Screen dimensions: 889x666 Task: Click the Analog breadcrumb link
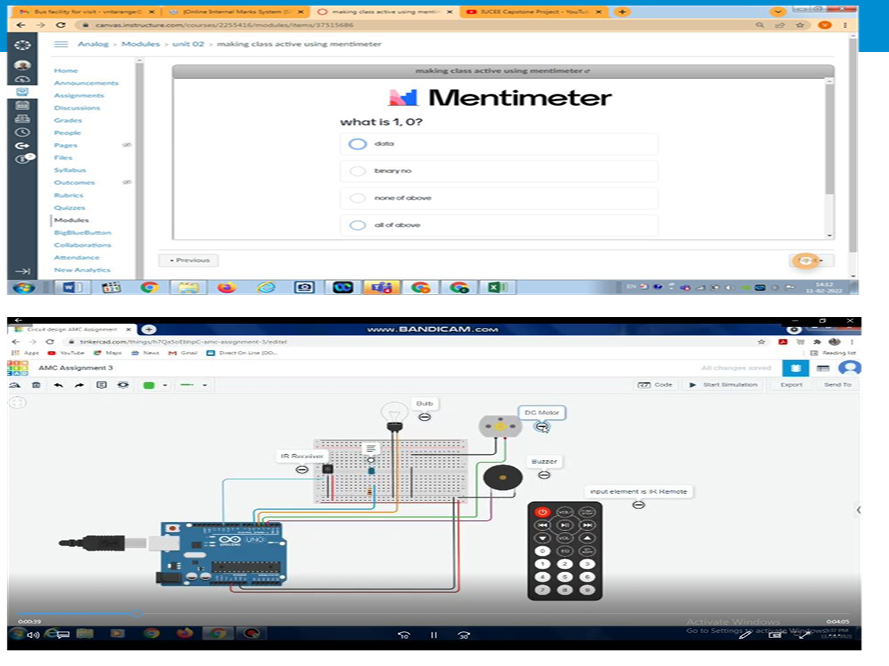(x=93, y=44)
